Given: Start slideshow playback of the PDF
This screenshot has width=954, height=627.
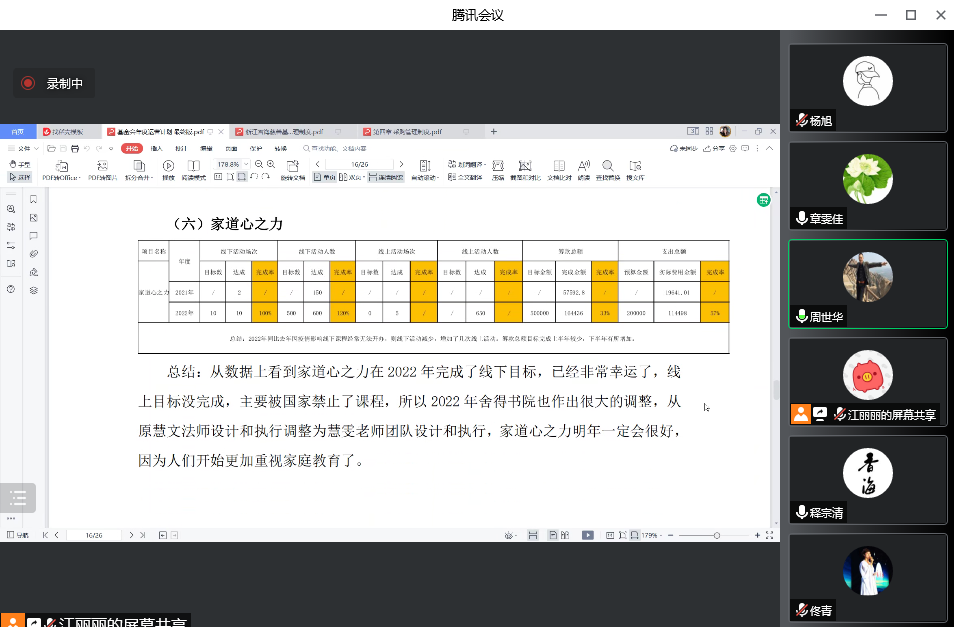Looking at the screenshot, I should tap(169, 170).
